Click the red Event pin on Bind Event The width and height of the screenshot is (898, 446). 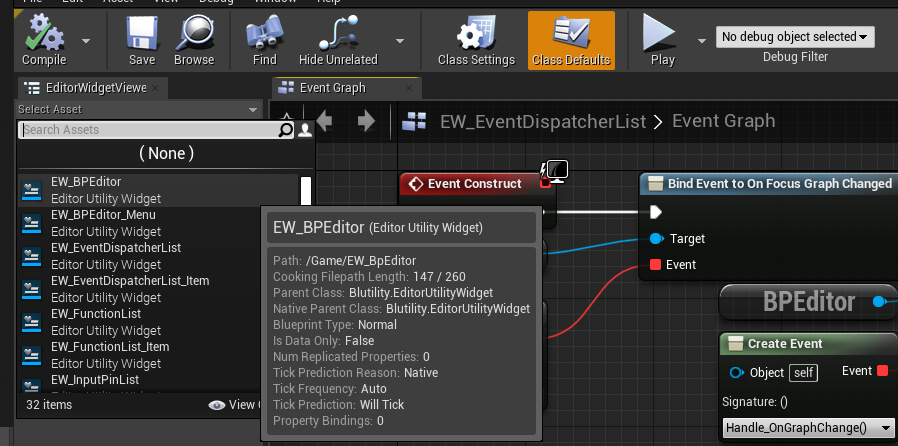point(656,265)
